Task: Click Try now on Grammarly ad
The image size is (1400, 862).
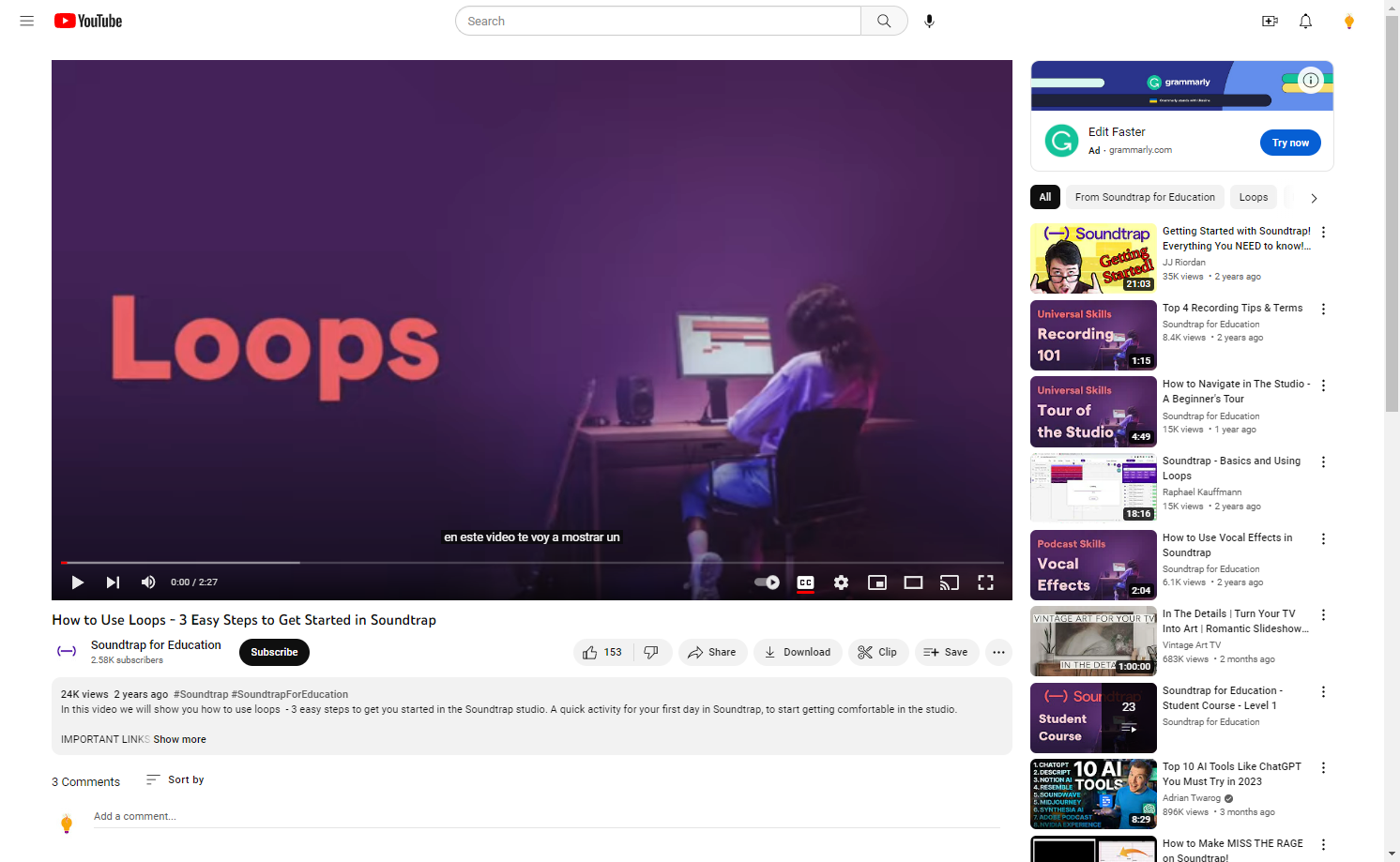Action: pos(1290,143)
